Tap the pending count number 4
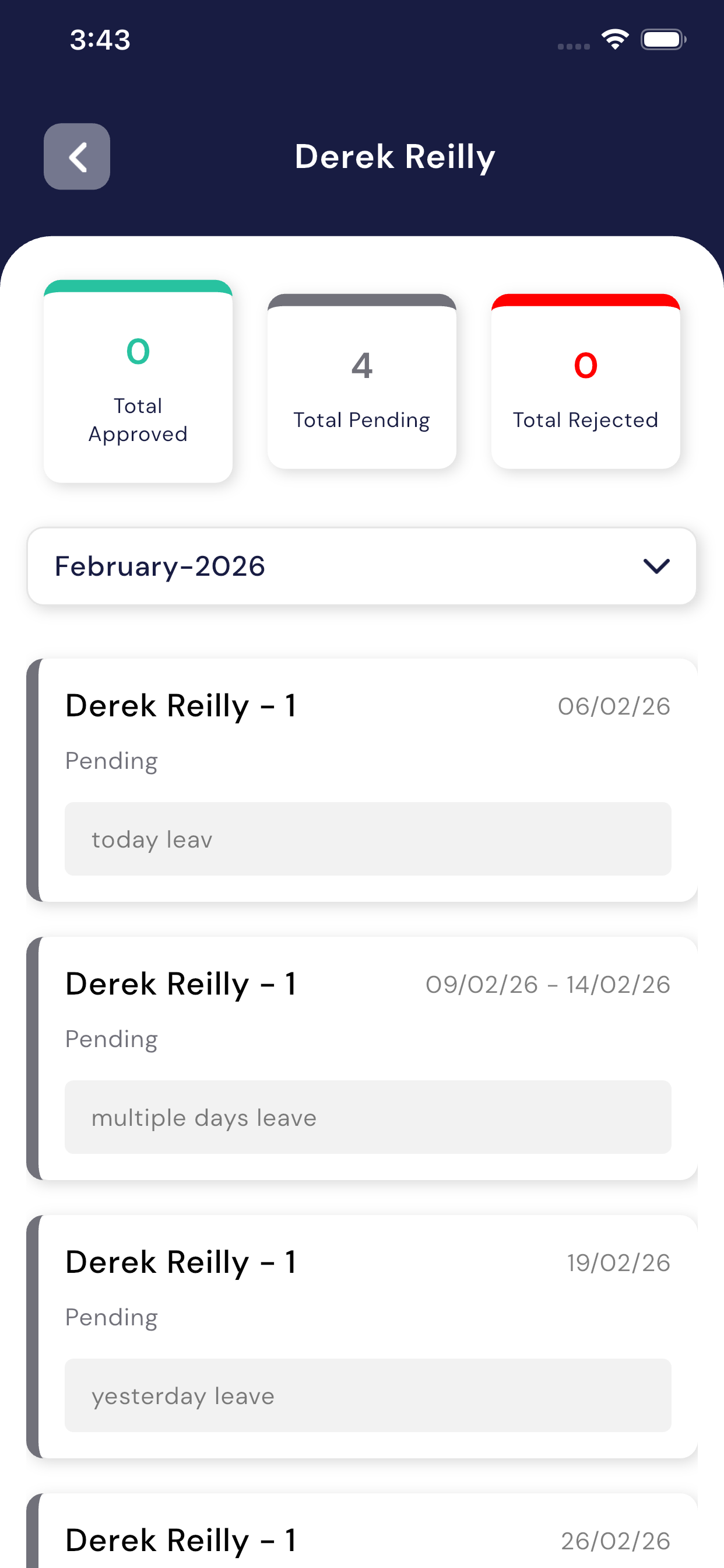 click(x=361, y=365)
